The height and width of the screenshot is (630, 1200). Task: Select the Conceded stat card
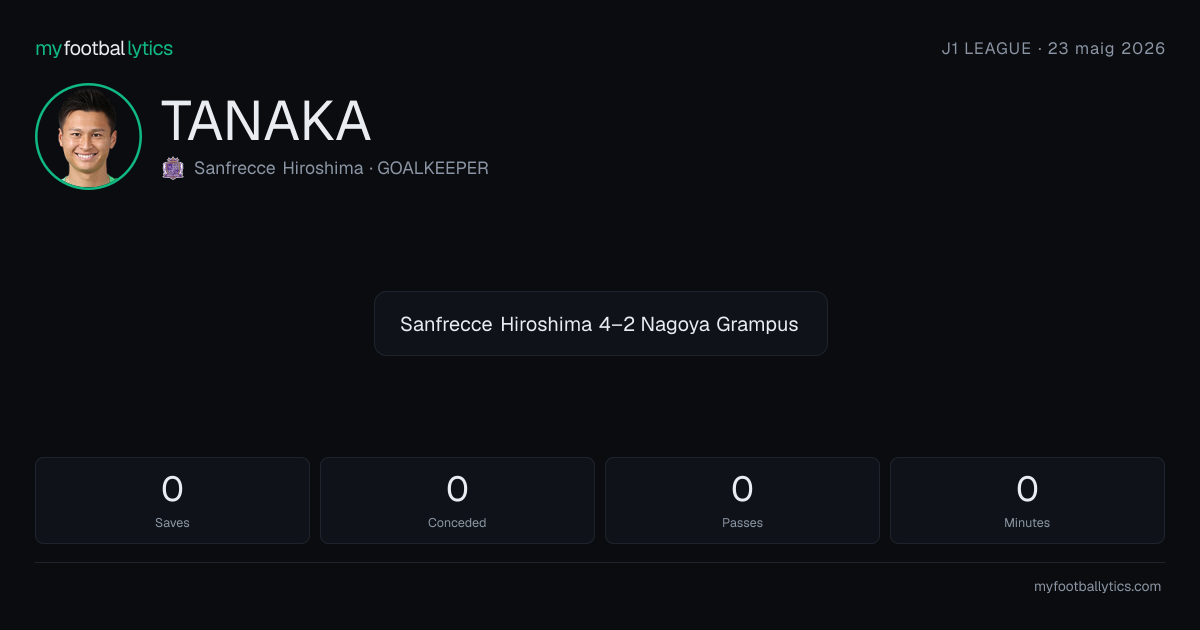457,500
